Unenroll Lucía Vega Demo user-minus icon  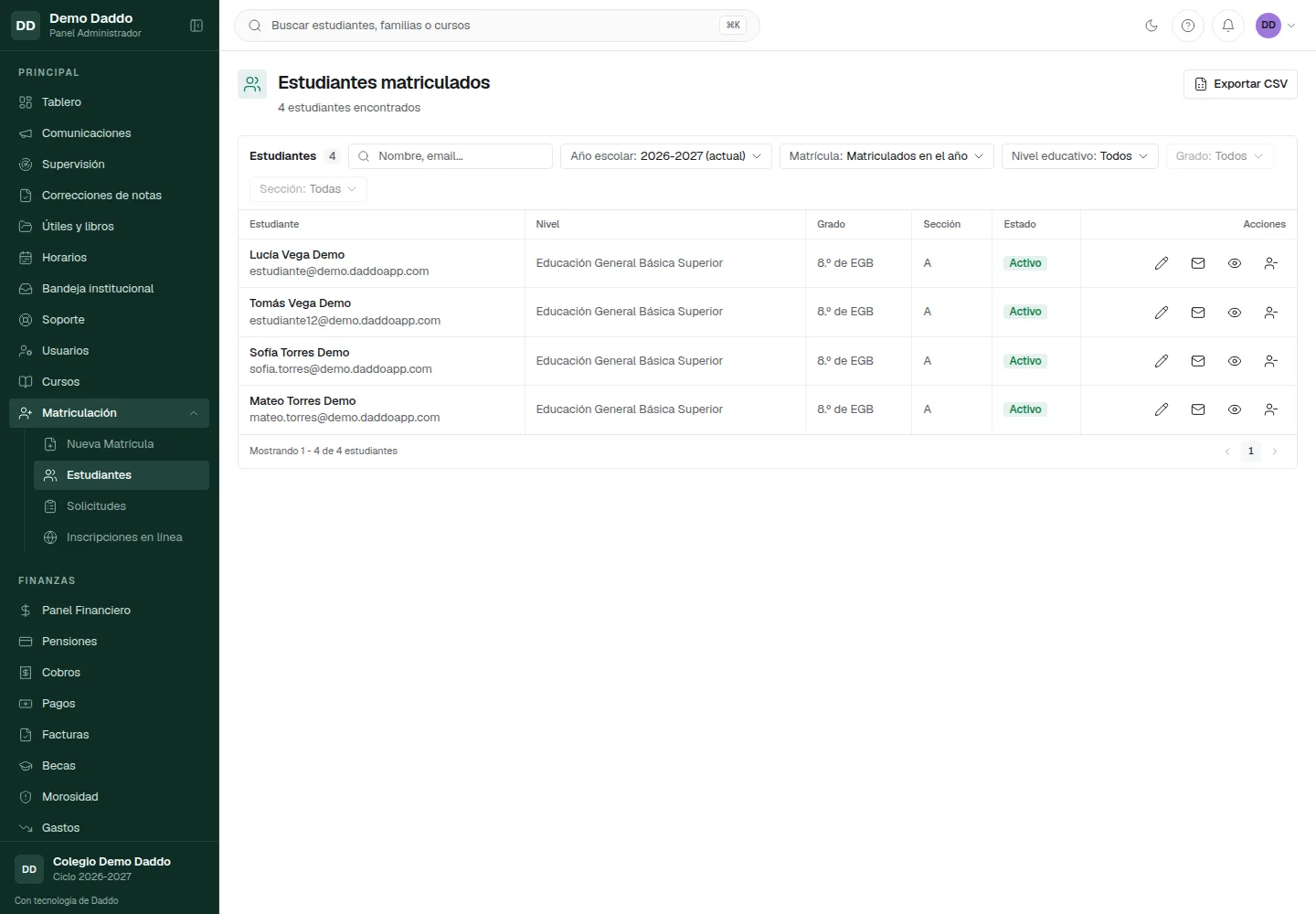point(1271,263)
